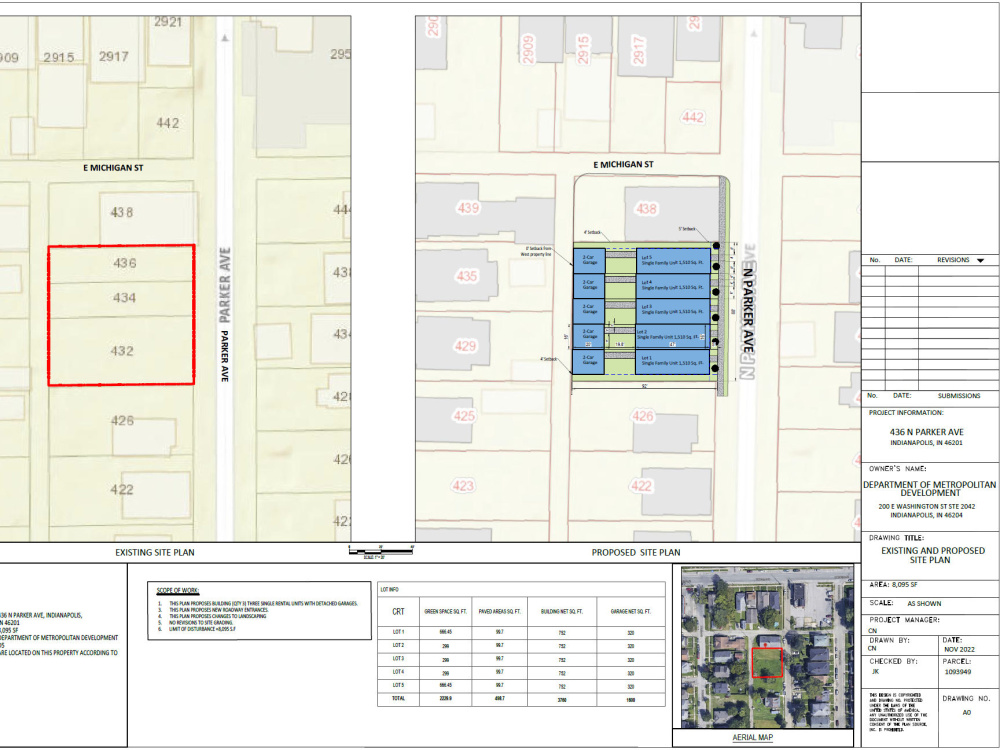Image resolution: width=1000 pixels, height=750 pixels.
Task: Click parcel 432 in the existing site plan
Action: [122, 351]
